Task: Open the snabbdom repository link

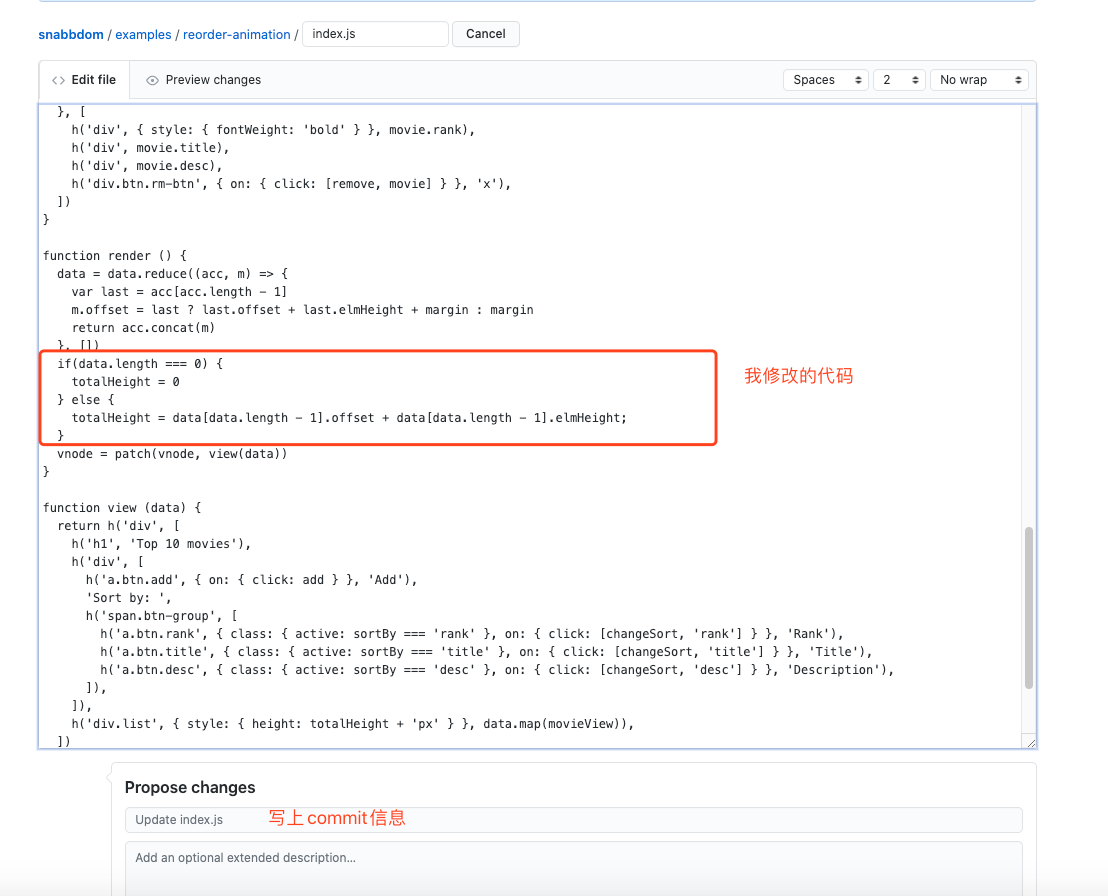Action: pyautogui.click(x=70, y=34)
